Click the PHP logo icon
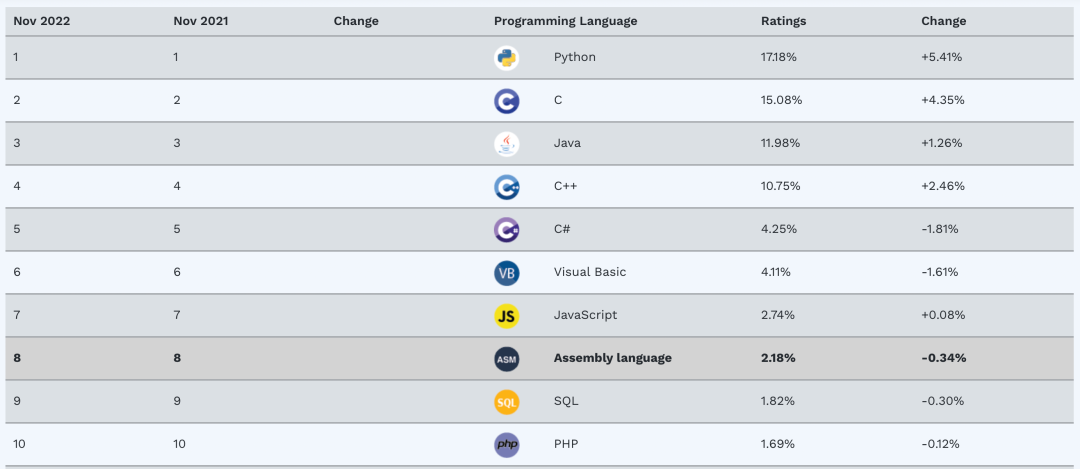The height and width of the screenshot is (469, 1080). coord(507,444)
